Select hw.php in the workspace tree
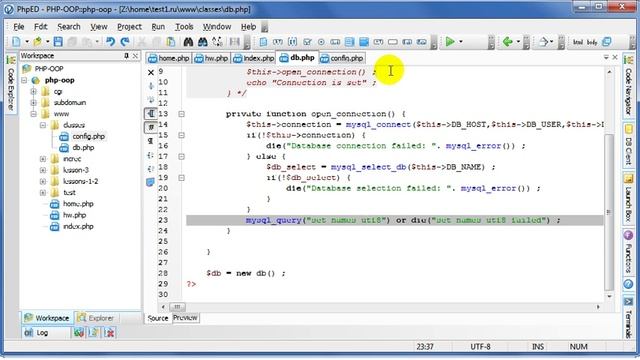The image size is (640, 360). [74, 215]
